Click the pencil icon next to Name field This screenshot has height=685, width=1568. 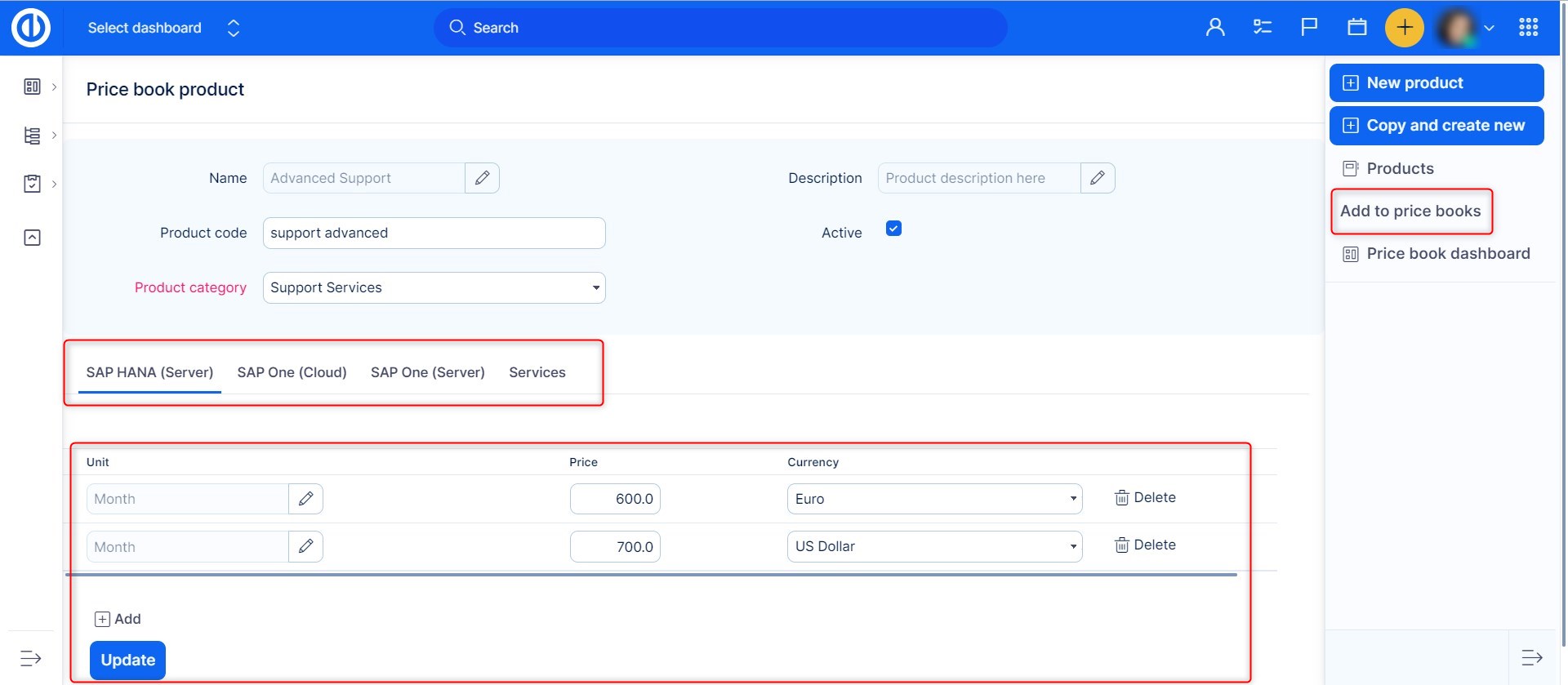click(482, 178)
